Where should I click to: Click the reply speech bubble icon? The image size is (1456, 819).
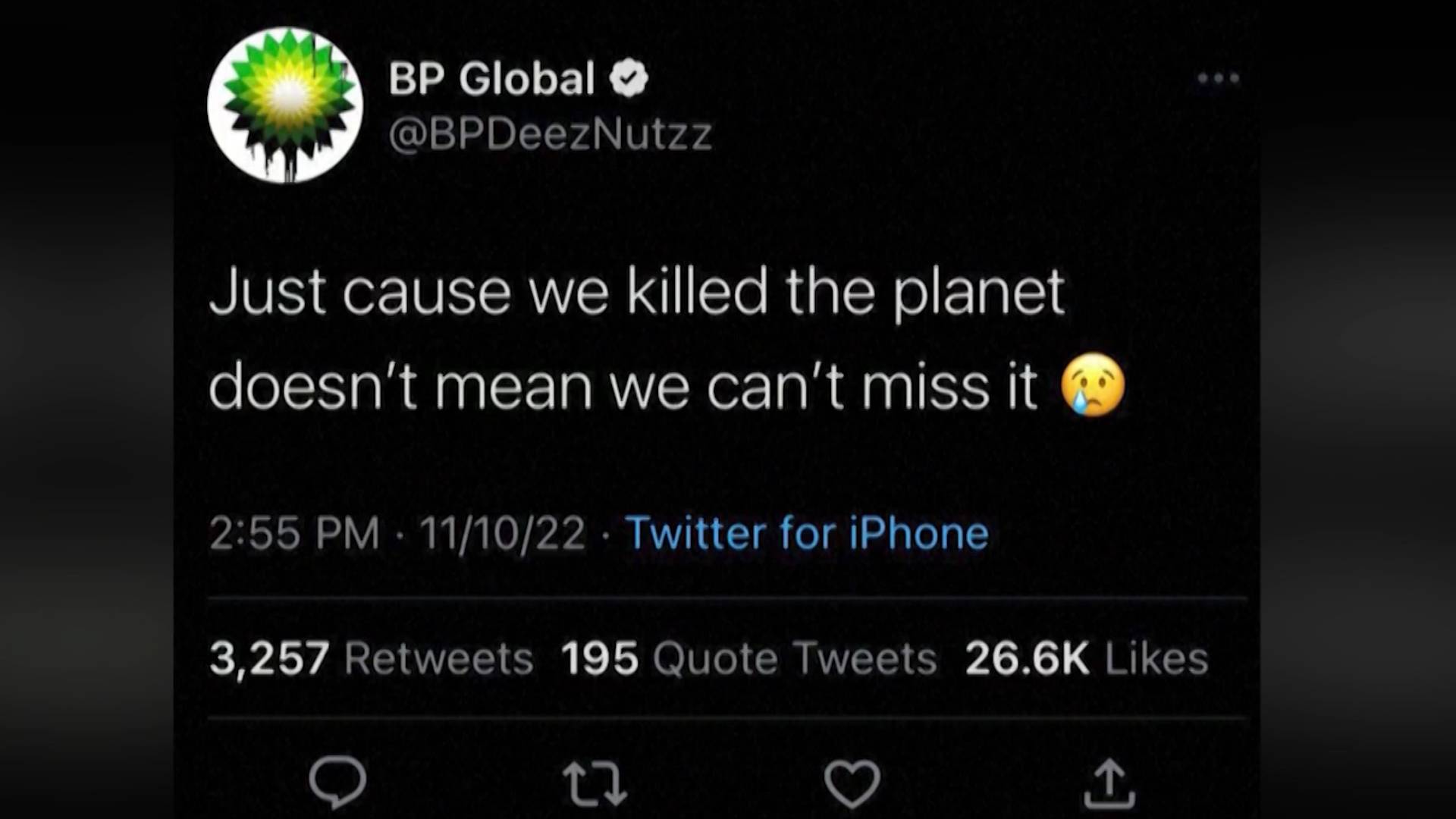(x=337, y=781)
